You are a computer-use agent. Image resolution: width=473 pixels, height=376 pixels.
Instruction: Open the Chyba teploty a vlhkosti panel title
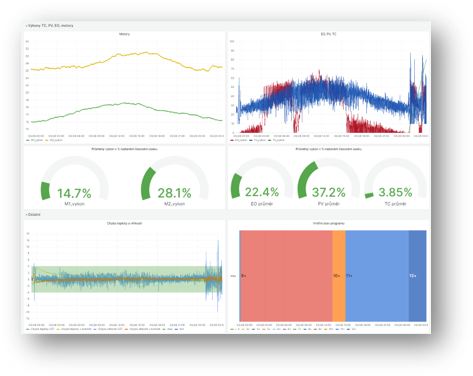(x=124, y=223)
